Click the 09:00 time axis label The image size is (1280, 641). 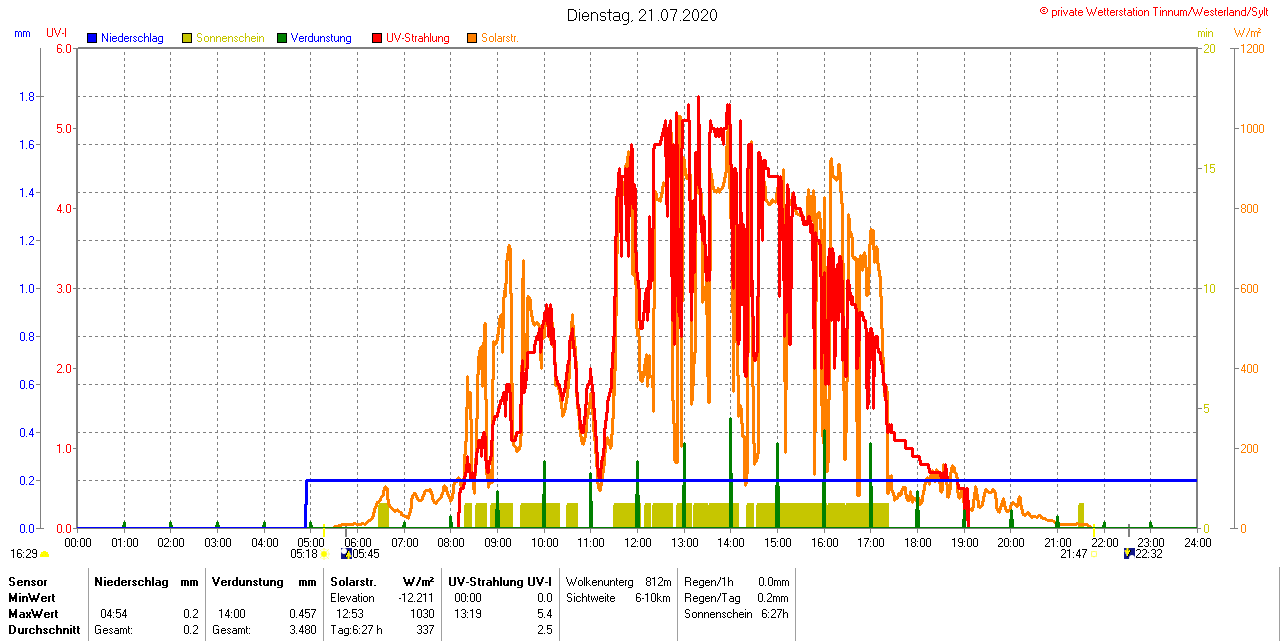click(498, 542)
